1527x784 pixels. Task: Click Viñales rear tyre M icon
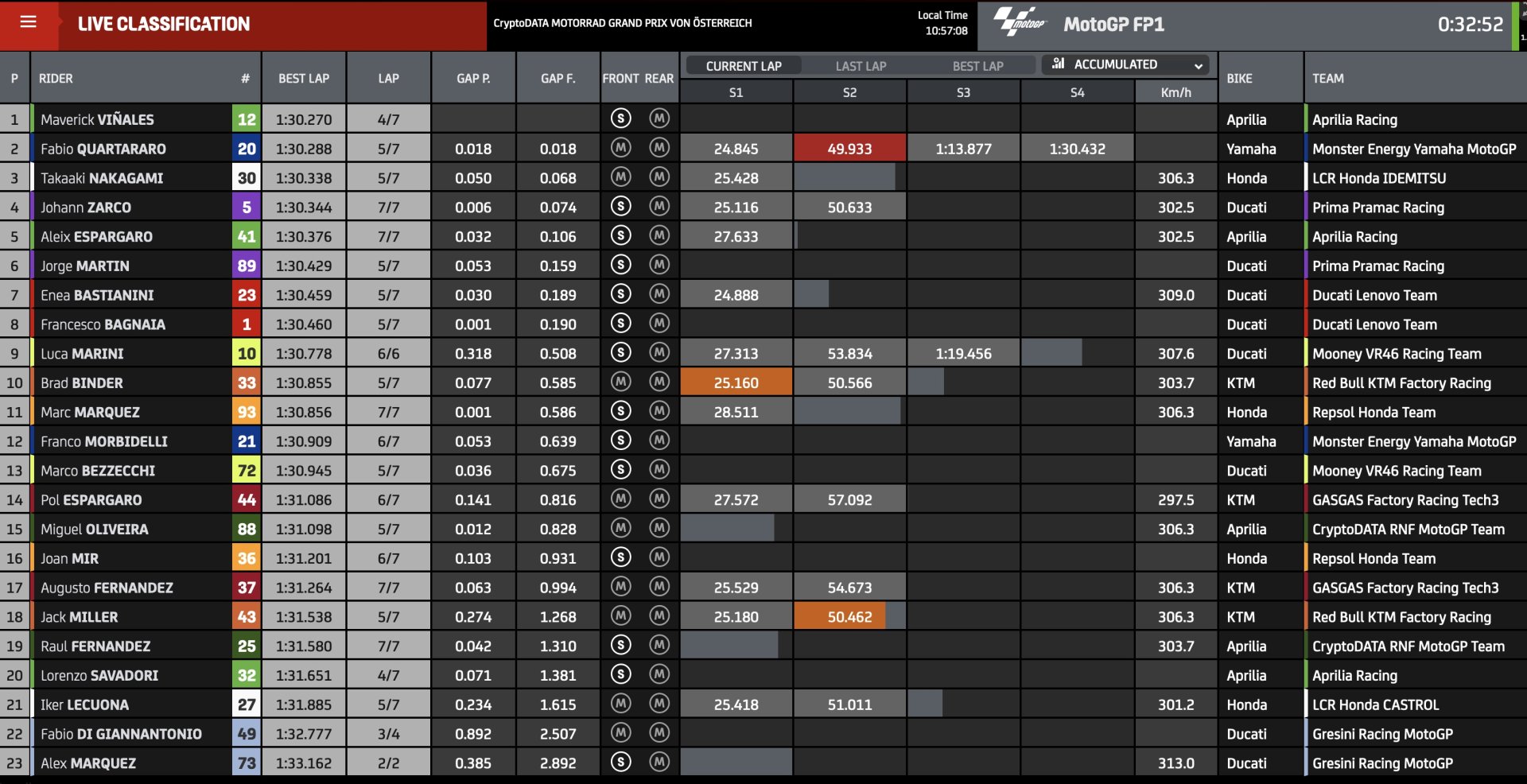(659, 118)
